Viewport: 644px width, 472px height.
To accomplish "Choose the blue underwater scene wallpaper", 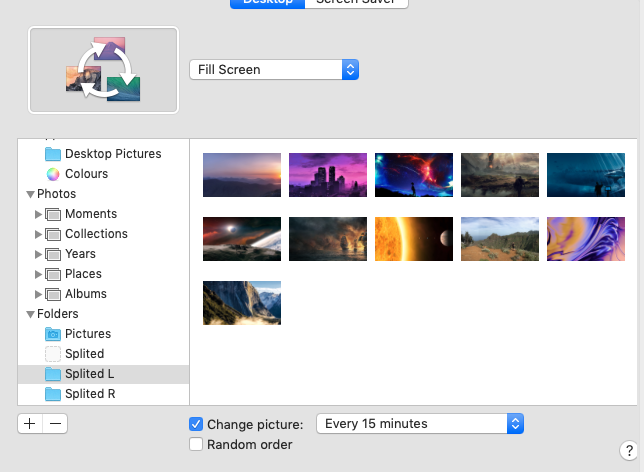I will coord(586,175).
